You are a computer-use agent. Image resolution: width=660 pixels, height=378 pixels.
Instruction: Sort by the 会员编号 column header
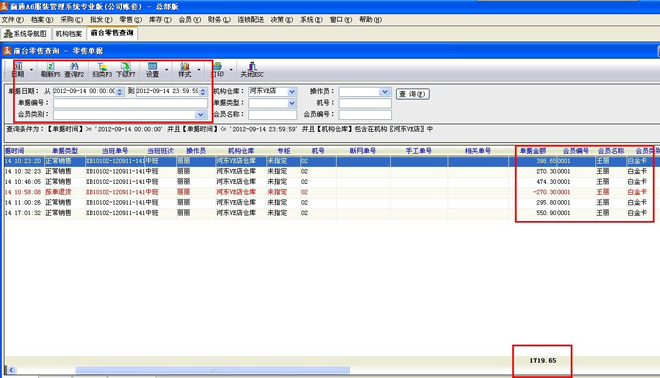[575, 151]
